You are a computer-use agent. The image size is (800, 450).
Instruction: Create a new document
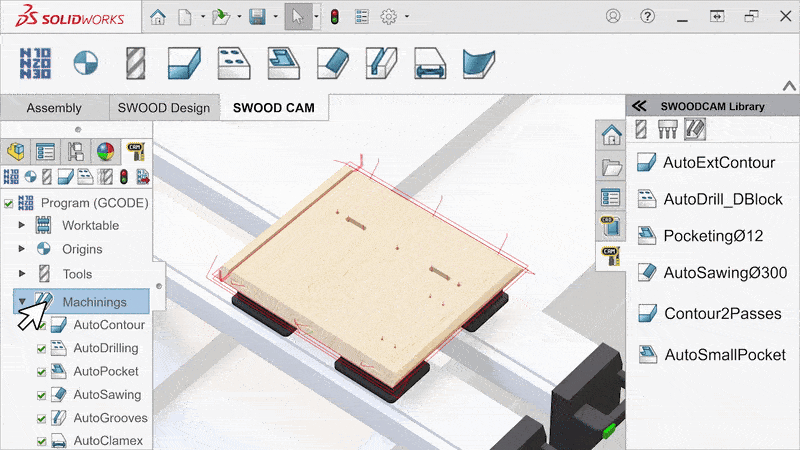coord(185,17)
